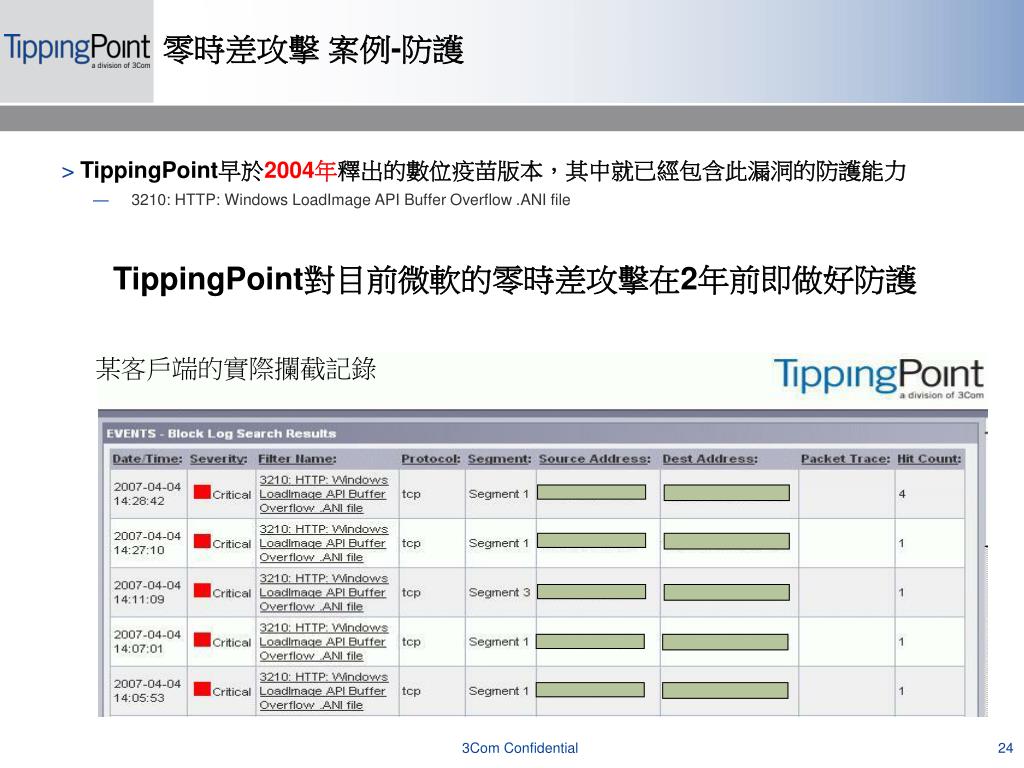Click the red 2004年 text
Screen dimensions: 1024x768
300,171
